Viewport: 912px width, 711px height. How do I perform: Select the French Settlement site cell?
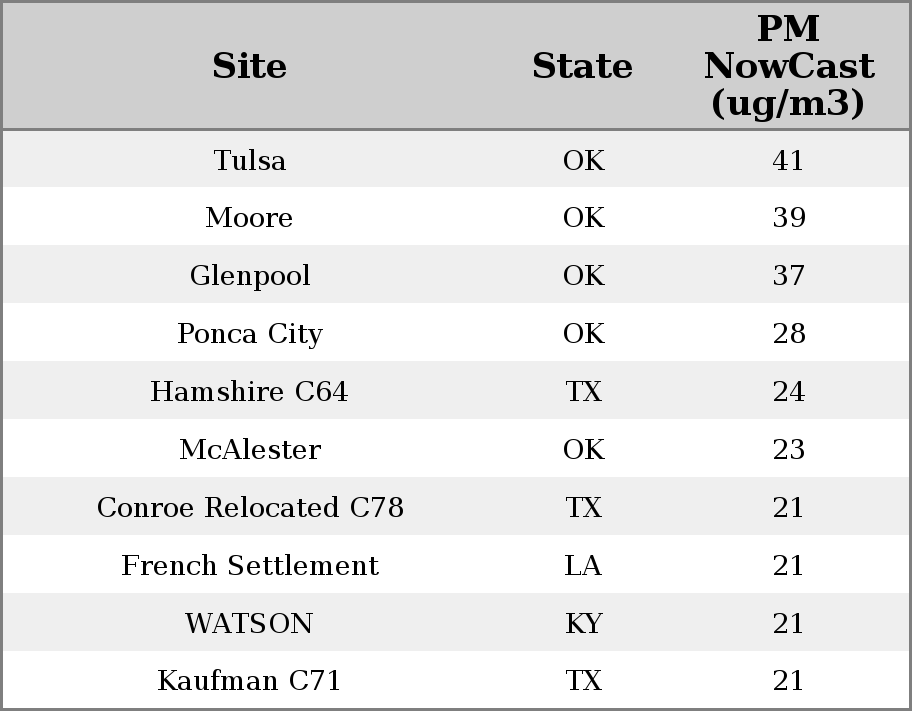click(250, 565)
